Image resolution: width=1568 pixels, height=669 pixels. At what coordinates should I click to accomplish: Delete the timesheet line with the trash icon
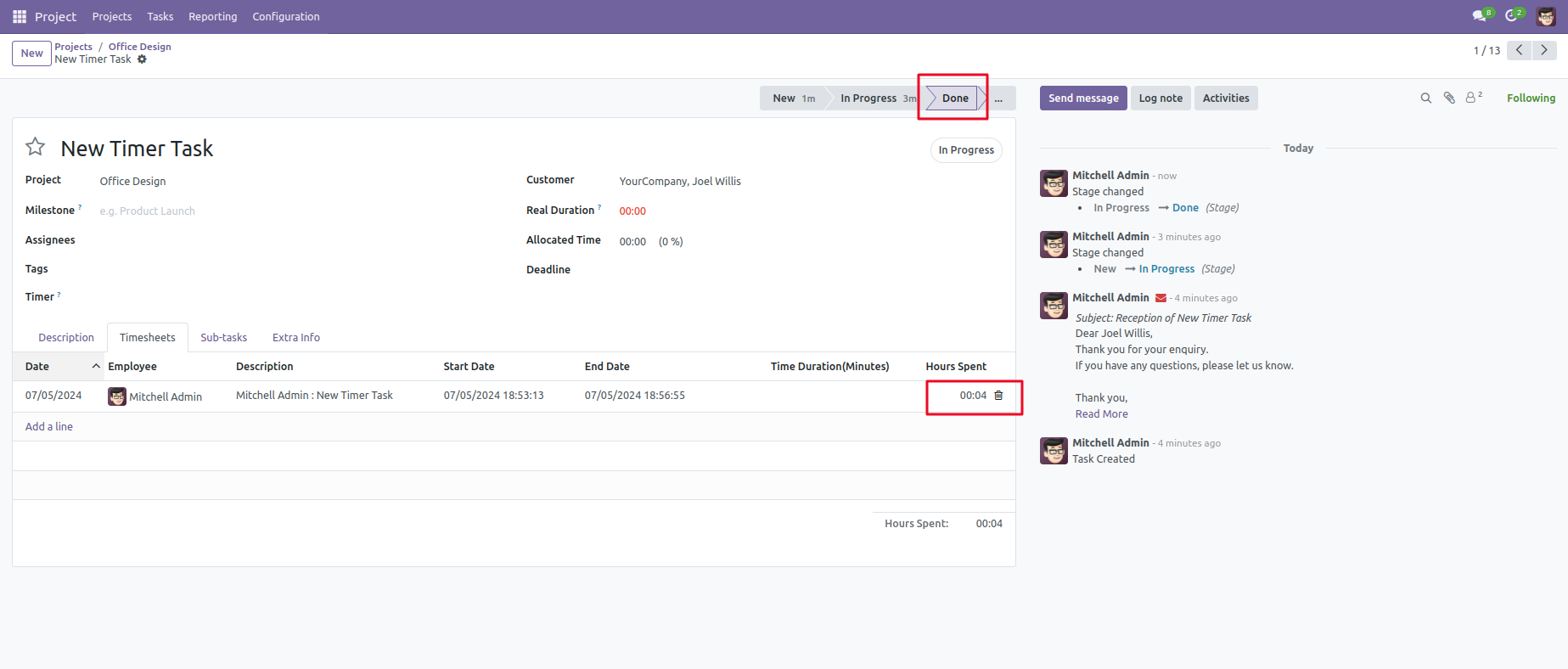(998, 396)
